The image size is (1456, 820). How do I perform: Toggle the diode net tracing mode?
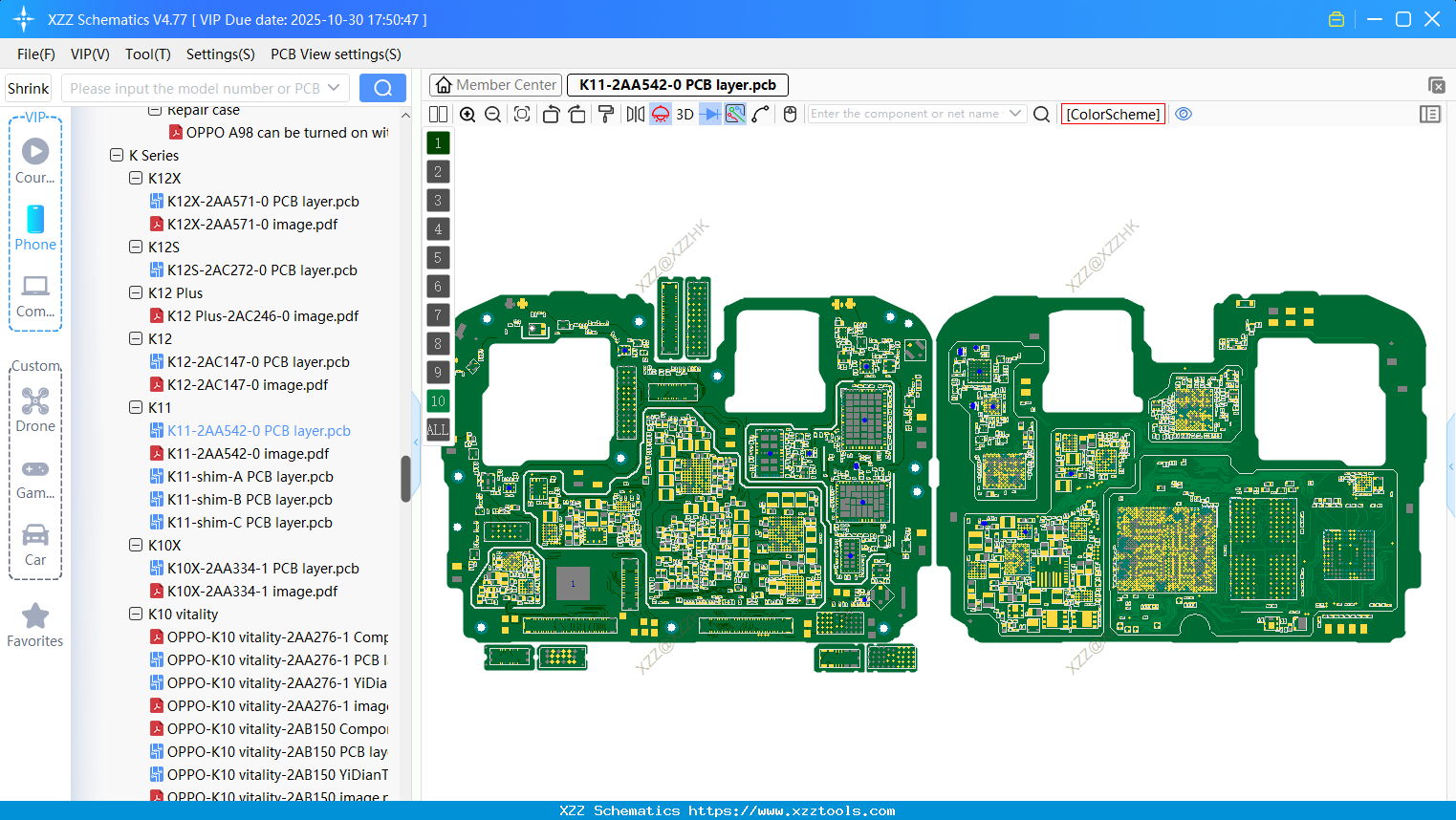708,114
